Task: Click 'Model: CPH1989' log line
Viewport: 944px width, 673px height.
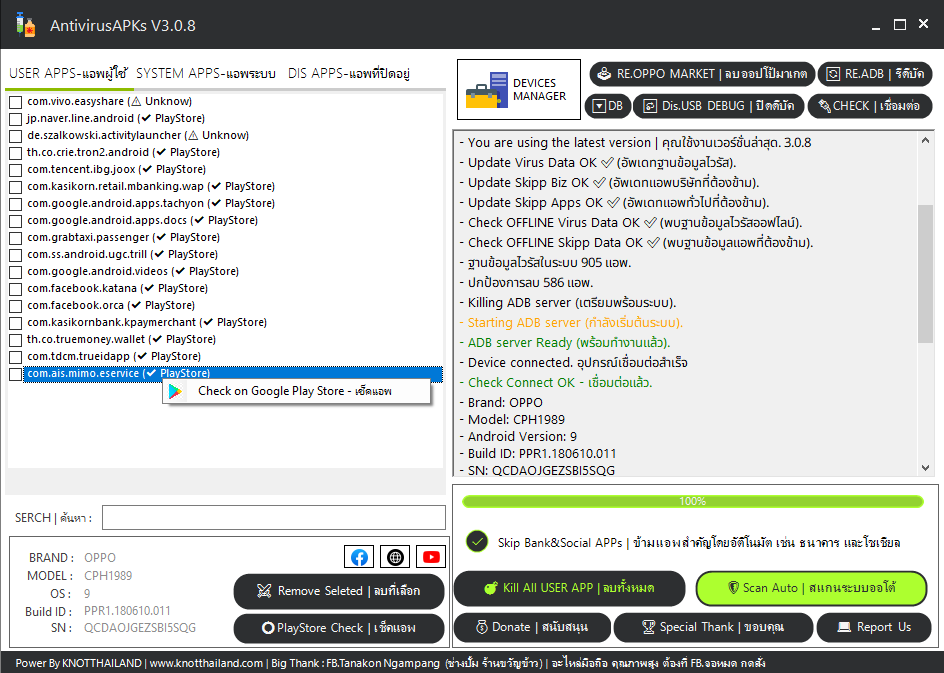Action: click(512, 420)
